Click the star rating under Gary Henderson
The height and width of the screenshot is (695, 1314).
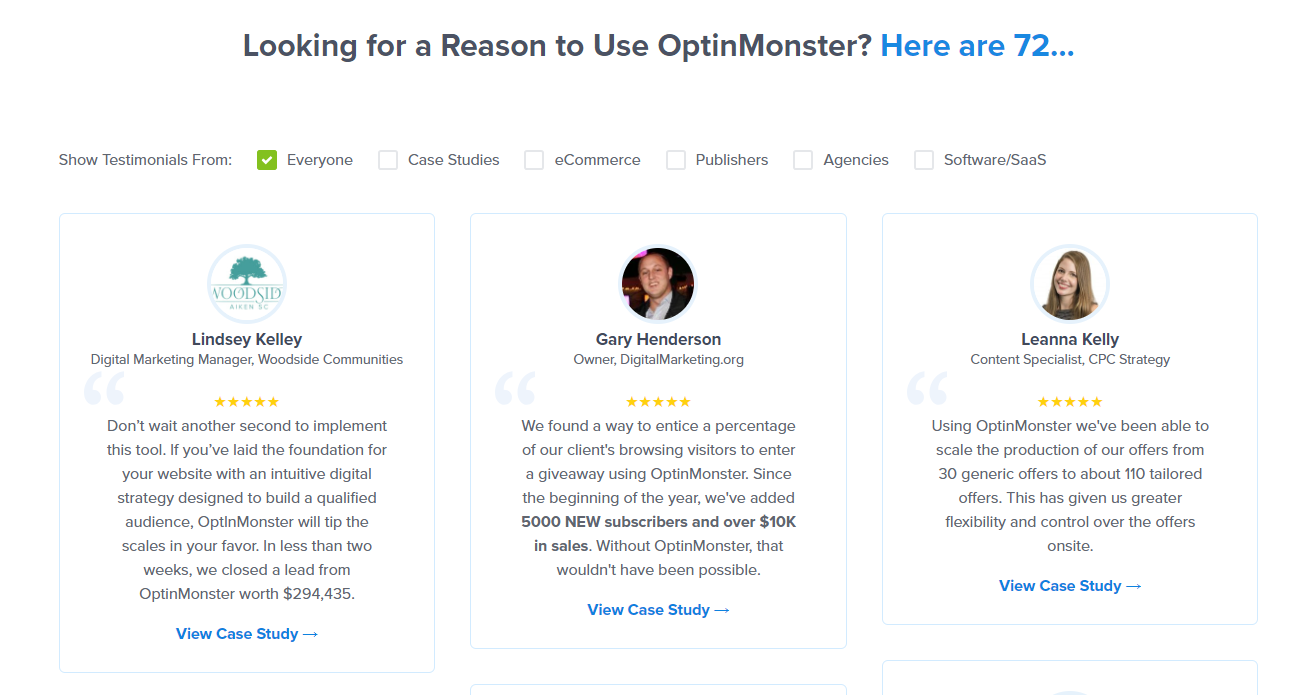coord(658,402)
